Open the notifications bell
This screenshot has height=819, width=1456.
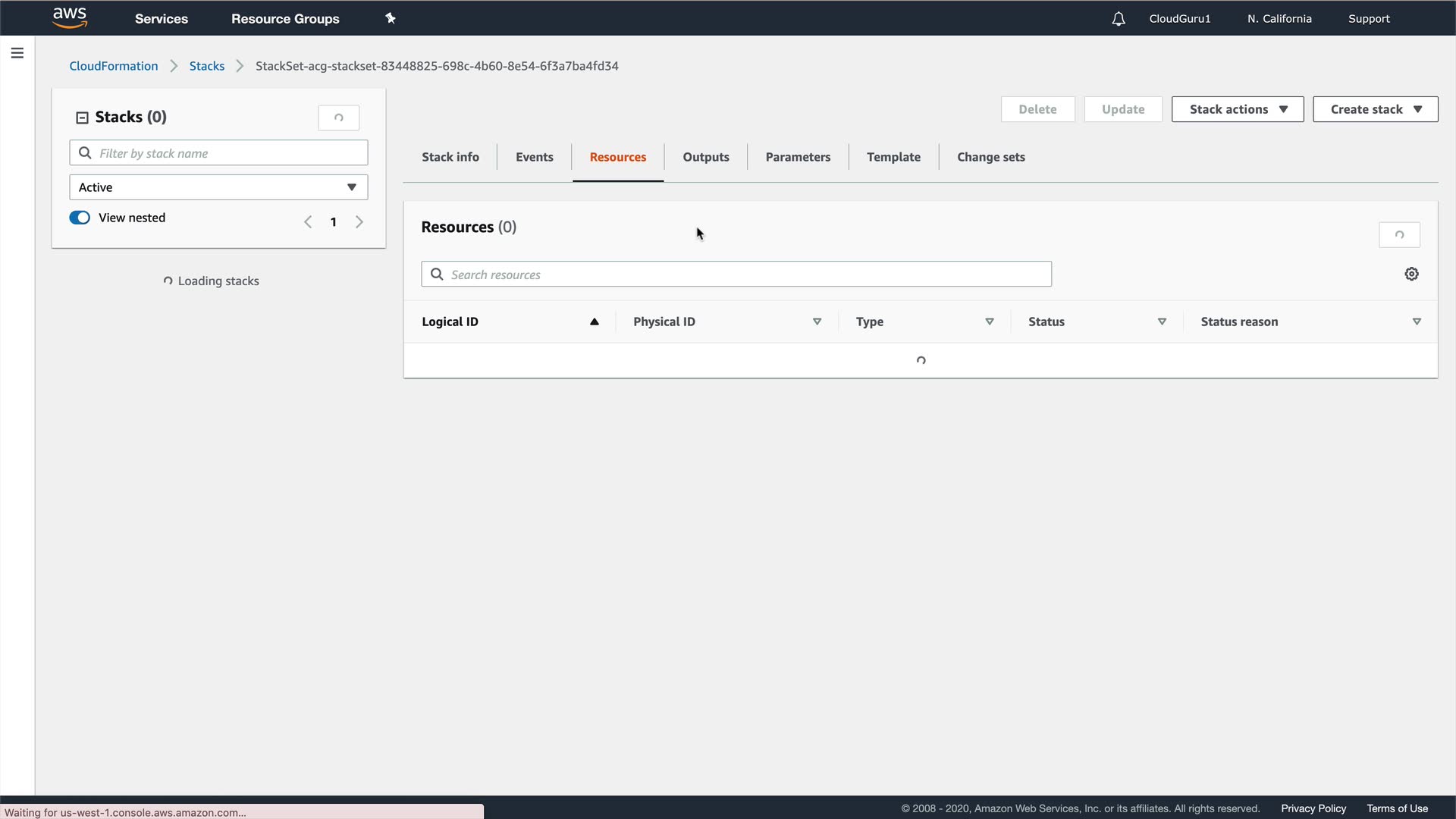tap(1118, 19)
